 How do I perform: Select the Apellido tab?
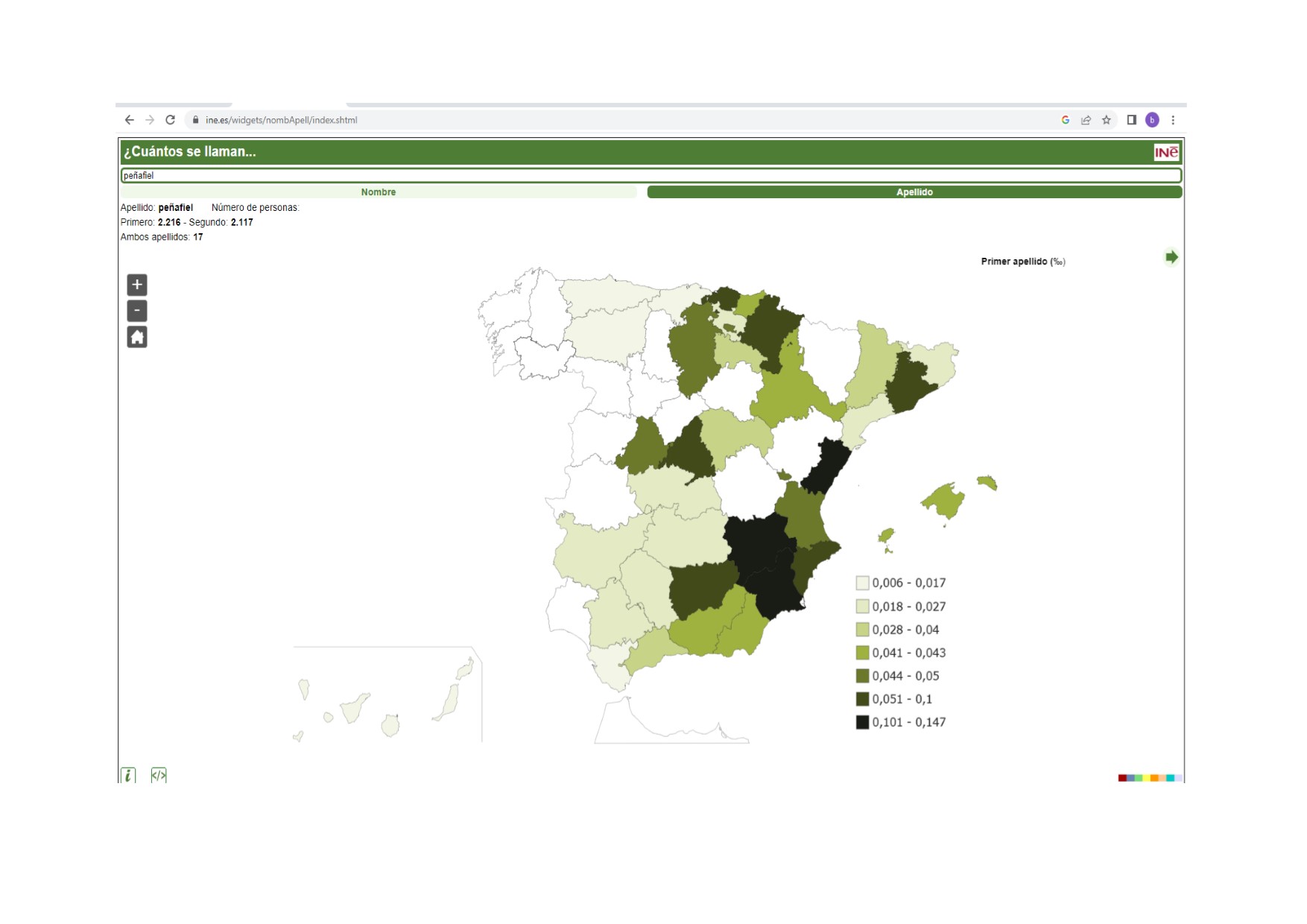point(914,192)
